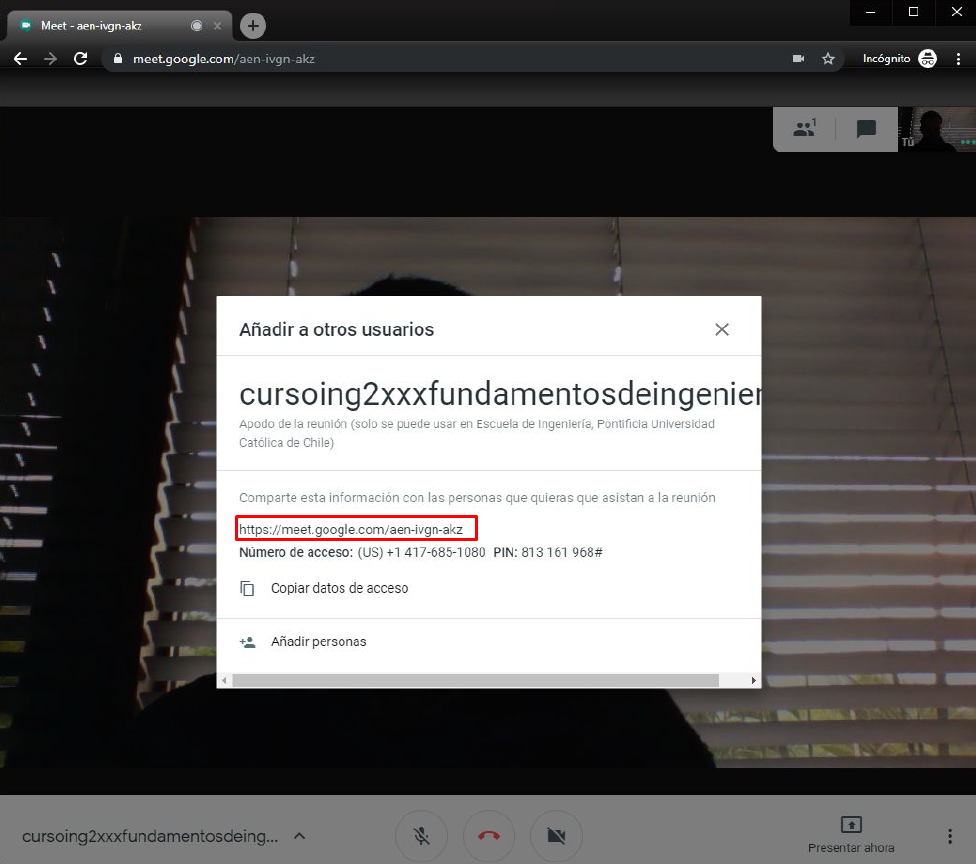Show the participants list
This screenshot has height=864, width=976.
804,129
